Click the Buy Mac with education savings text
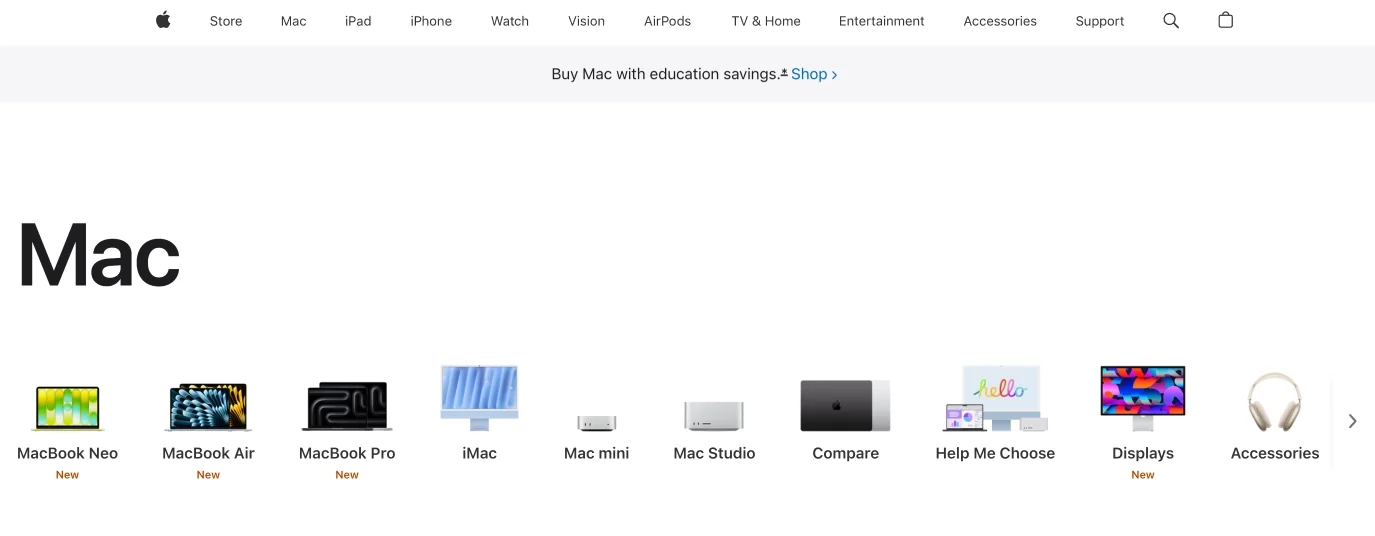Viewport: 1375px width, 536px height. click(665, 74)
